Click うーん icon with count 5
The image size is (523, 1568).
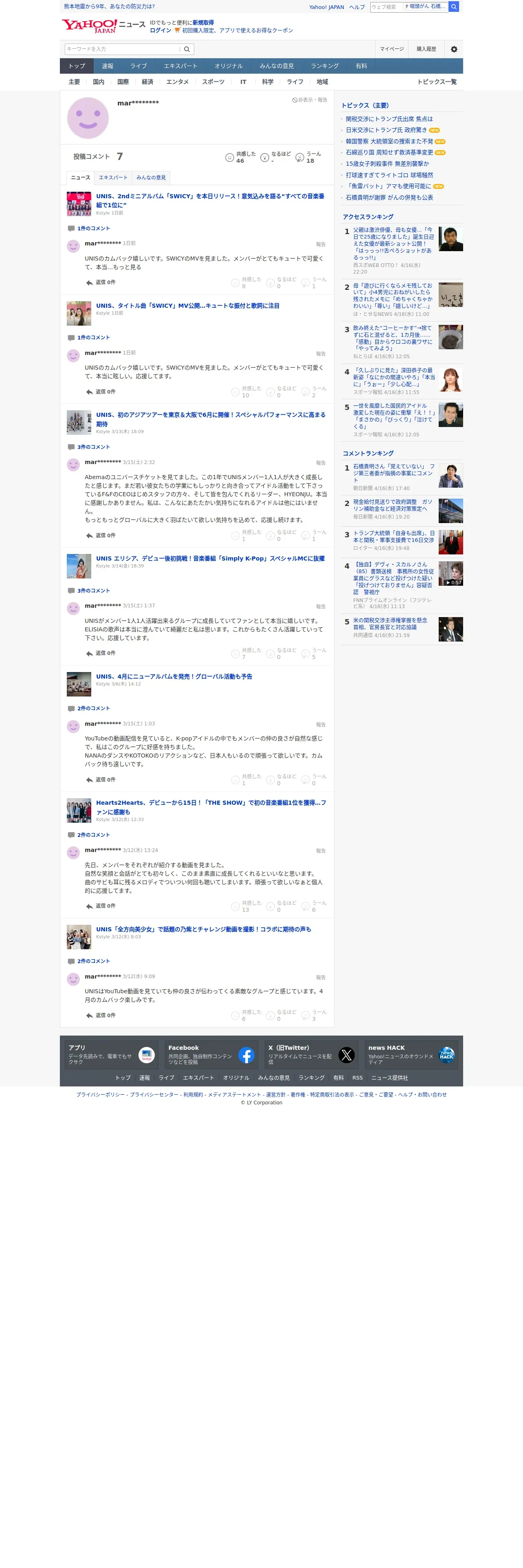pos(305,654)
